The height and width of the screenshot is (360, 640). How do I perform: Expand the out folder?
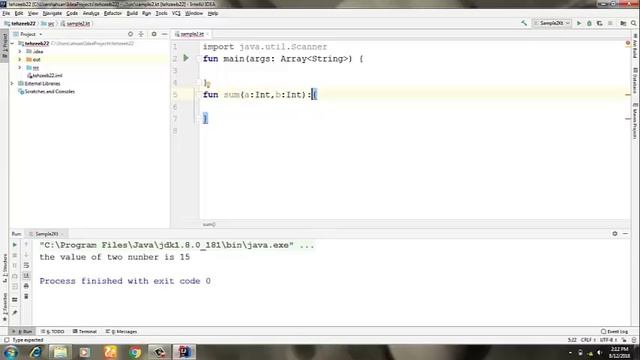tap(20, 60)
